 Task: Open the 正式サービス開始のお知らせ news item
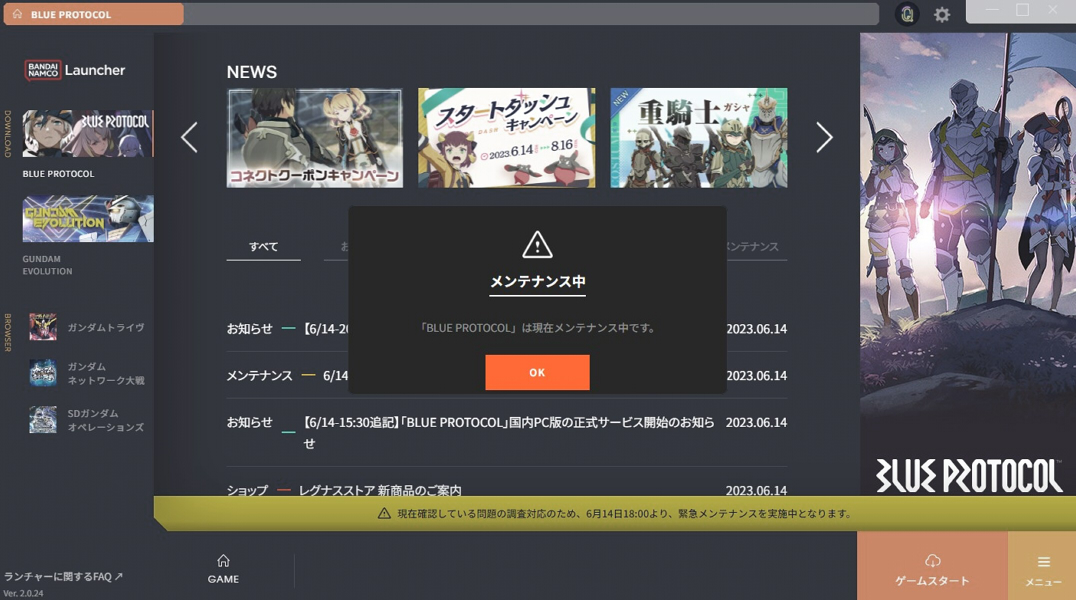(x=506, y=432)
